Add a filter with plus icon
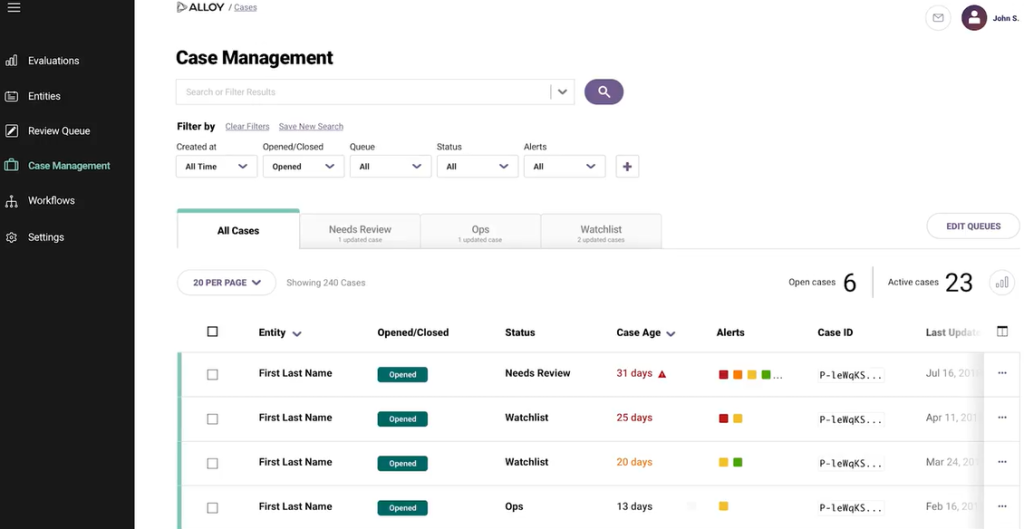Screen dimensions: 1024x529 (x=627, y=167)
